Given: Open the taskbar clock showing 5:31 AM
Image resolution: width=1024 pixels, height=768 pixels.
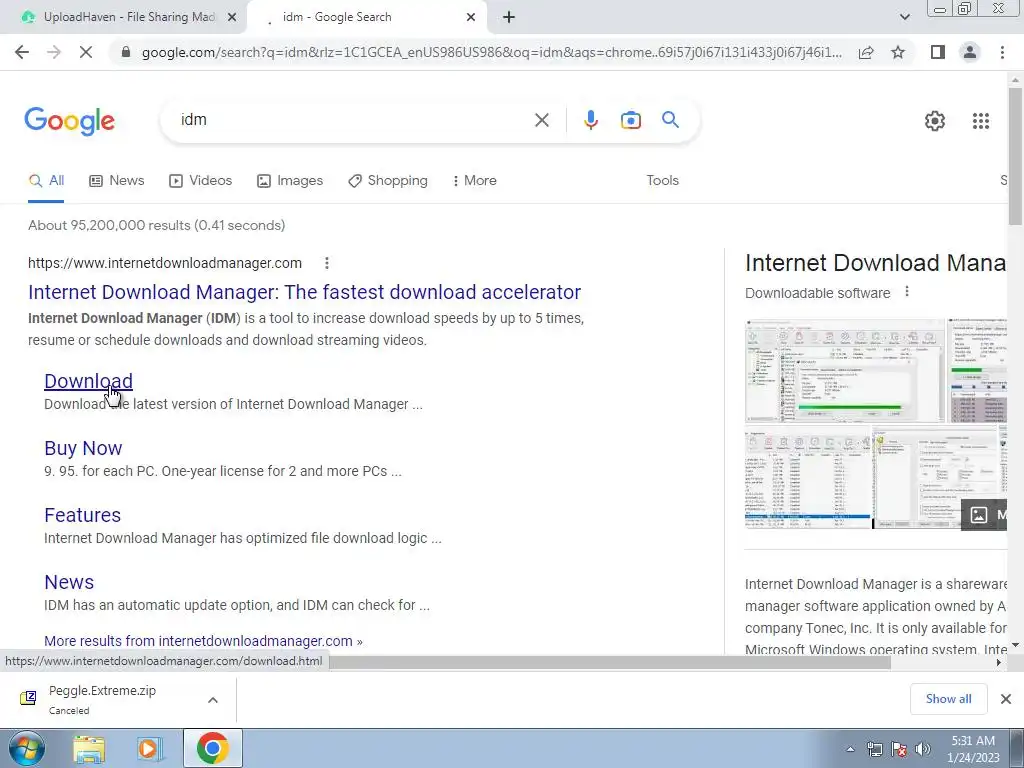Looking at the screenshot, I should (973, 749).
